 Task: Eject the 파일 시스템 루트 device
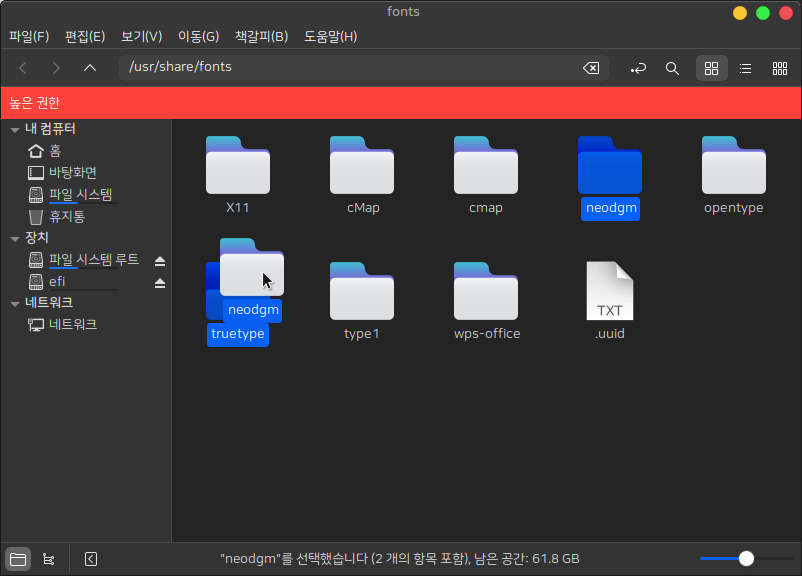pyautogui.click(x=159, y=261)
